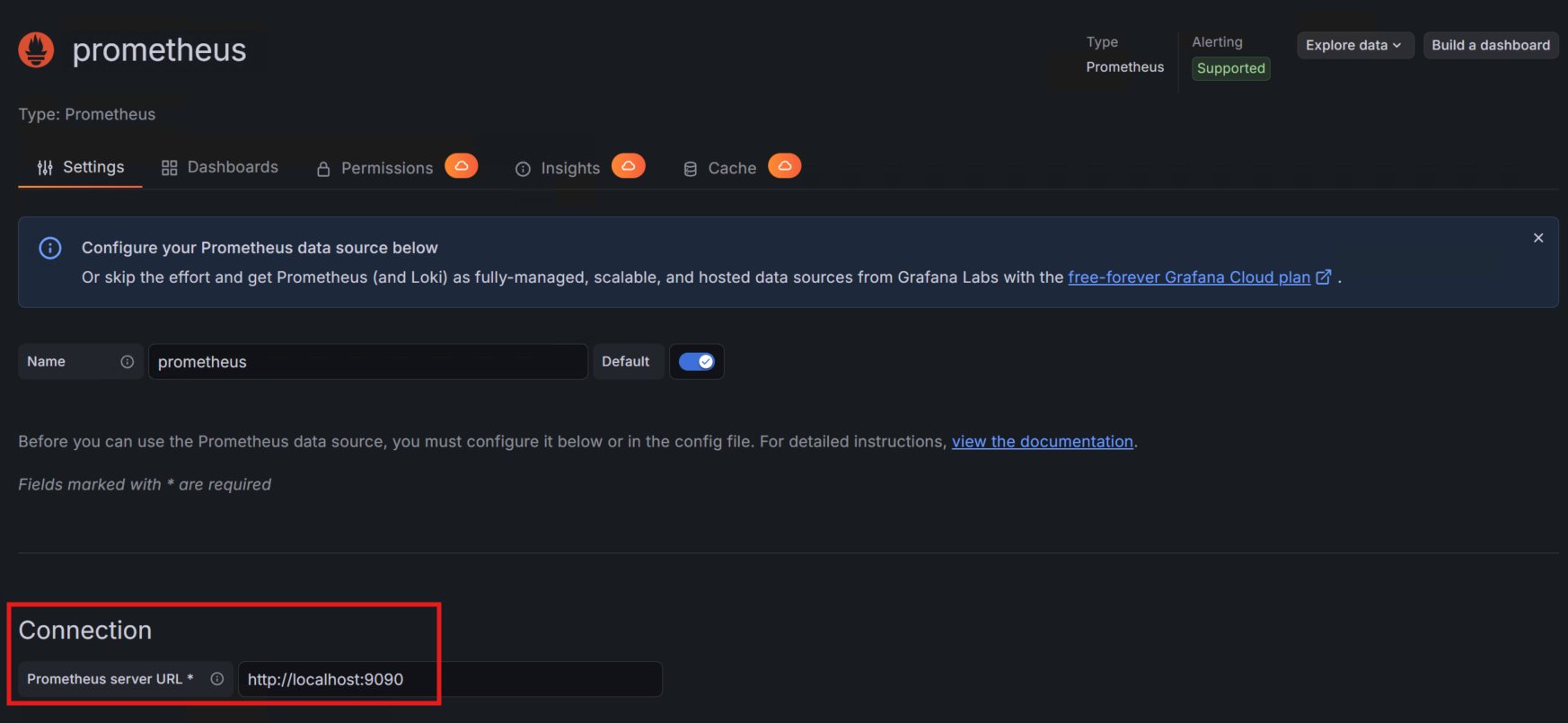Viewport: 1568px width, 723px height.
Task: Click the cloud badge next to Cache
Action: [x=784, y=166]
